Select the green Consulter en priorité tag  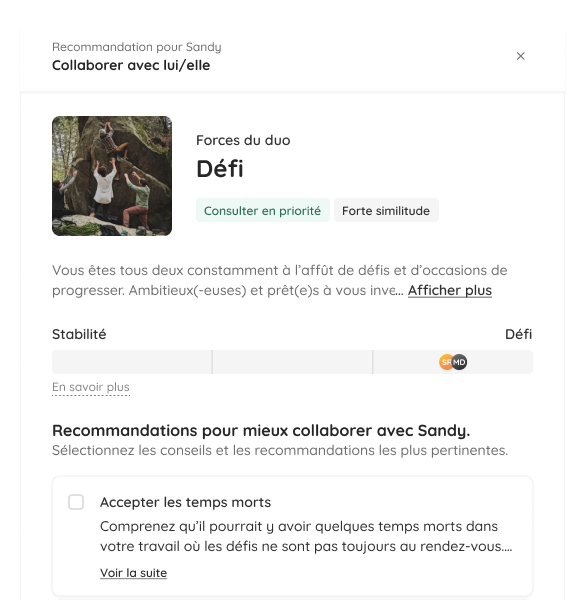(x=262, y=210)
